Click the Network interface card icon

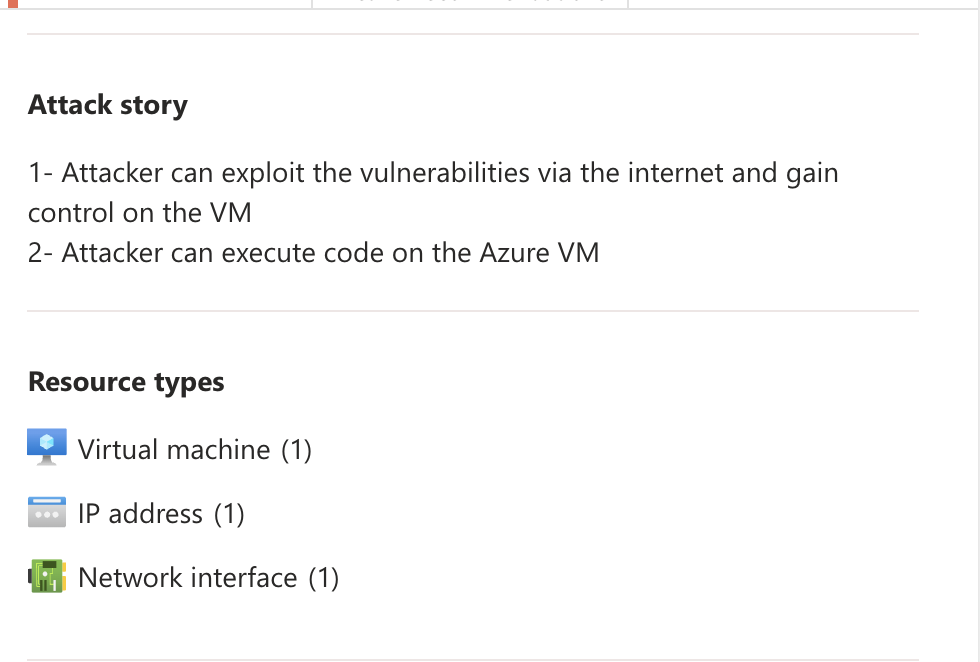tap(47, 577)
